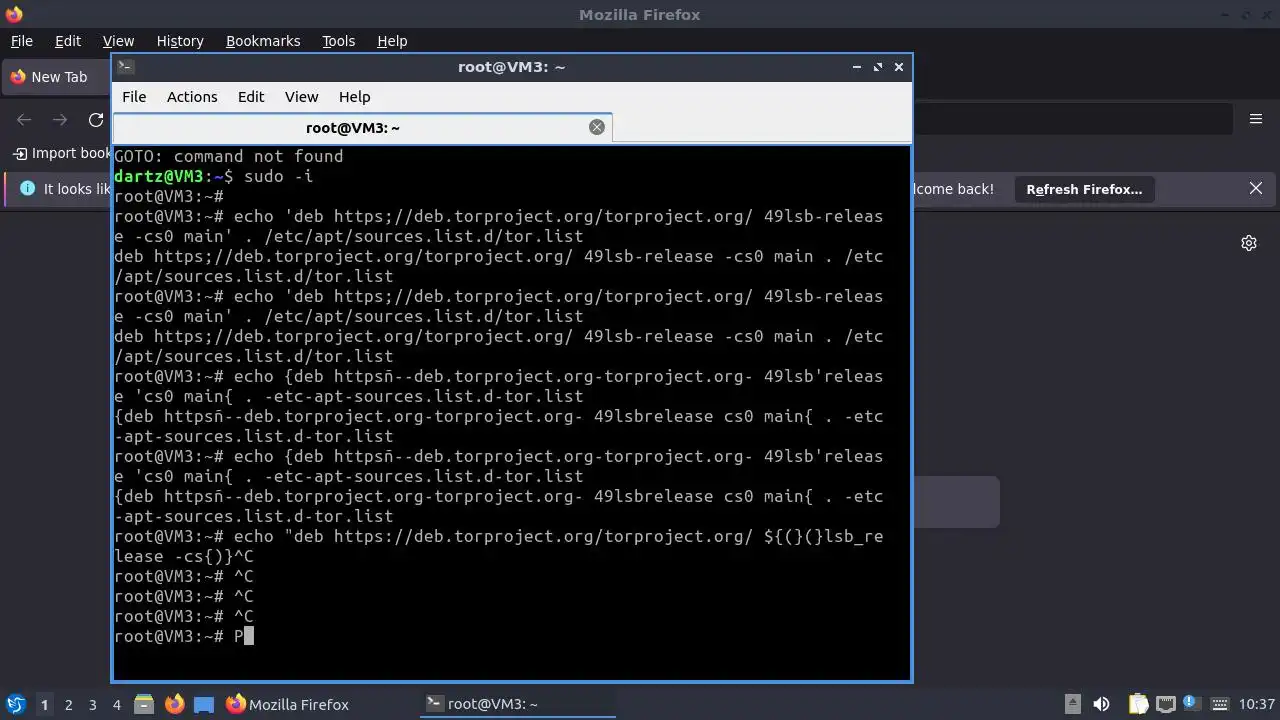Open the update notifier tray icon

coord(1191,704)
